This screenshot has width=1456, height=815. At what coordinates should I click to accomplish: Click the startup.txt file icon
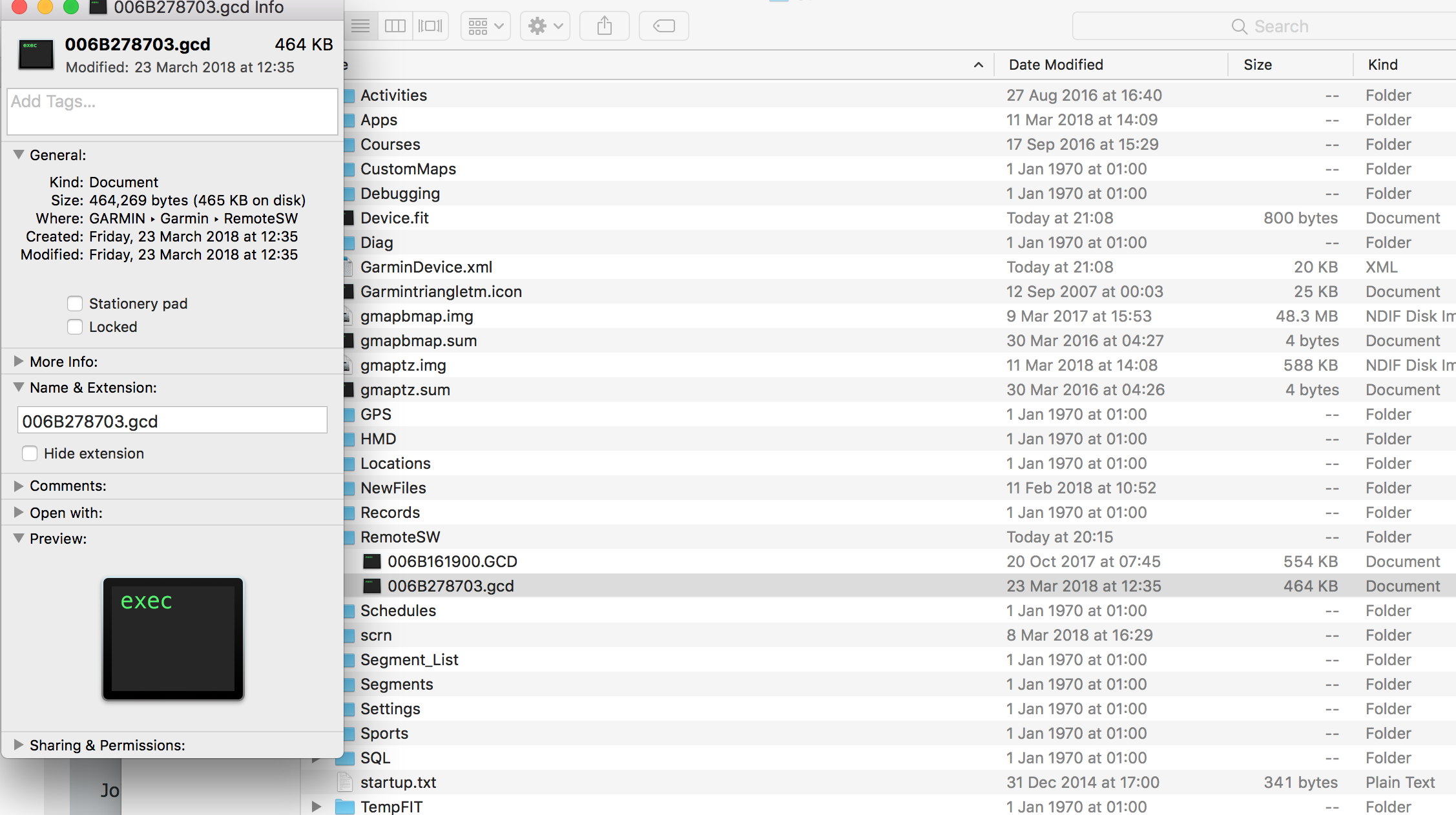coord(345,782)
